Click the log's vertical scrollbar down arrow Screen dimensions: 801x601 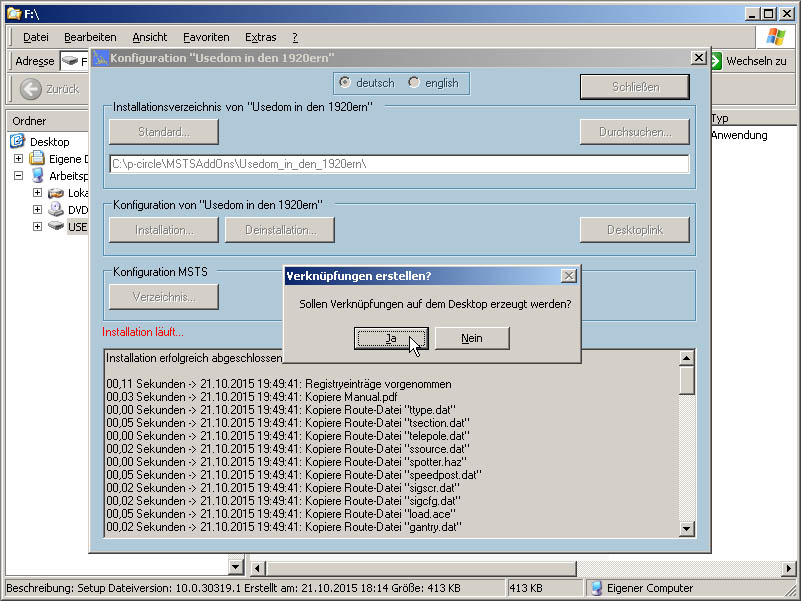687,529
